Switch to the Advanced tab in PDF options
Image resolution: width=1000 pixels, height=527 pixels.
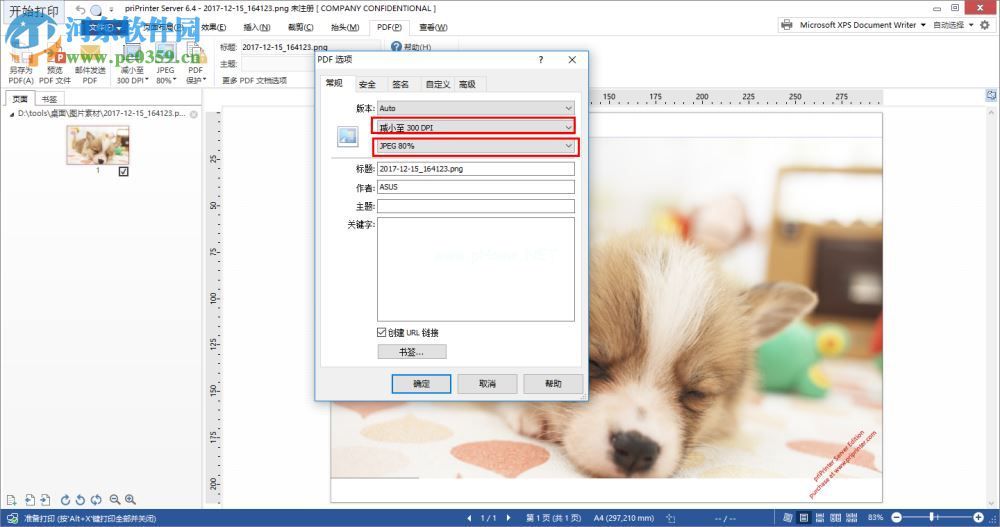tap(467, 84)
